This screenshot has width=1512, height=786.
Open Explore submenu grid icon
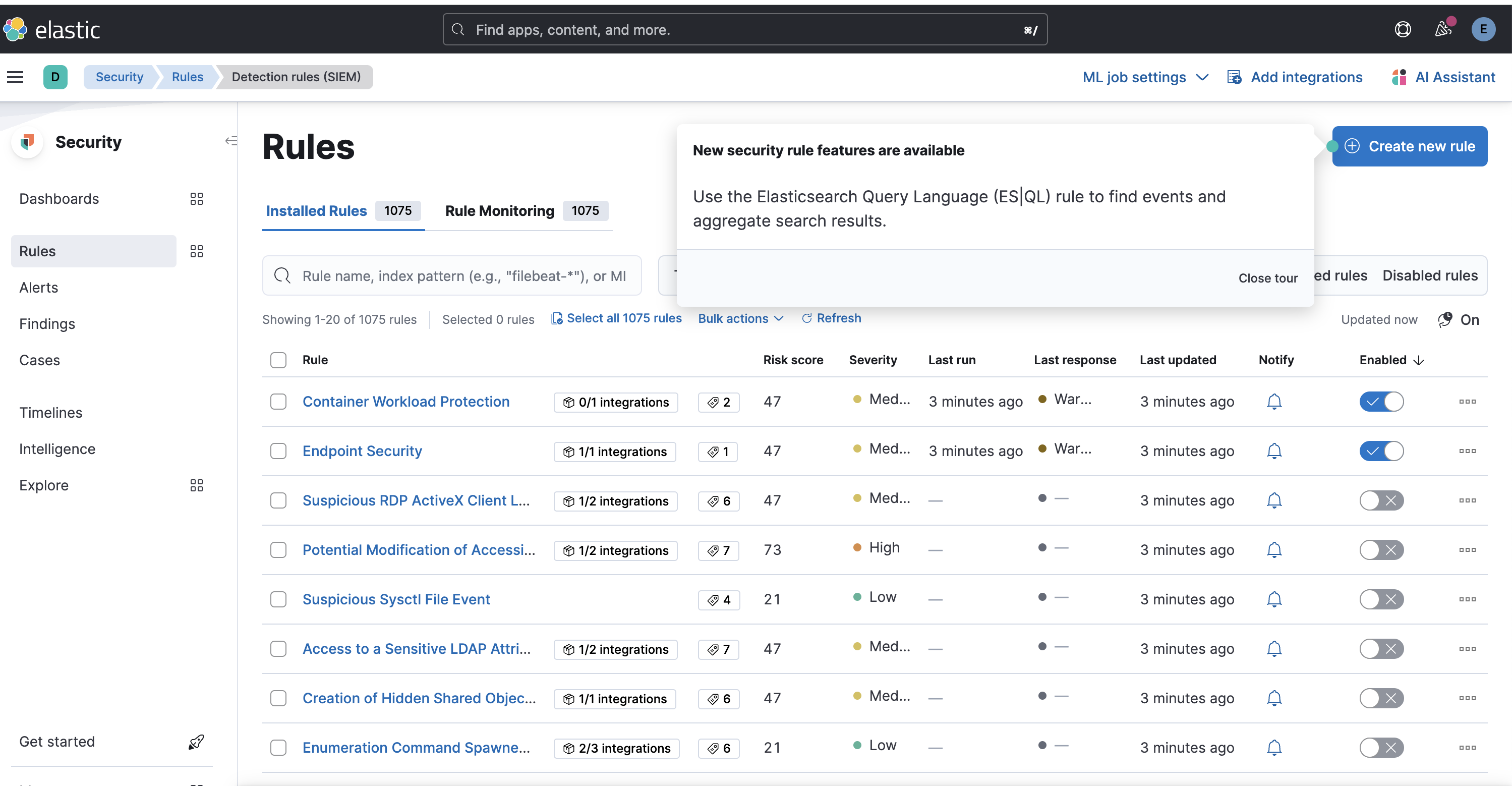click(197, 485)
